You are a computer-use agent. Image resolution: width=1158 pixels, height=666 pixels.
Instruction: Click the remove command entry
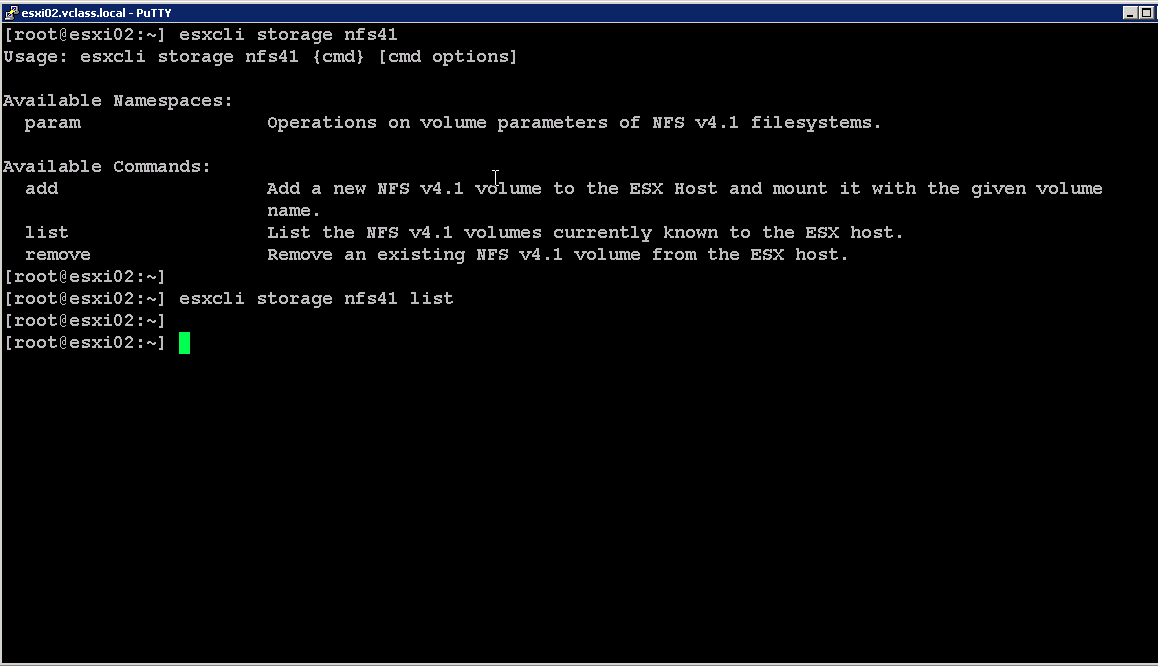[57, 254]
